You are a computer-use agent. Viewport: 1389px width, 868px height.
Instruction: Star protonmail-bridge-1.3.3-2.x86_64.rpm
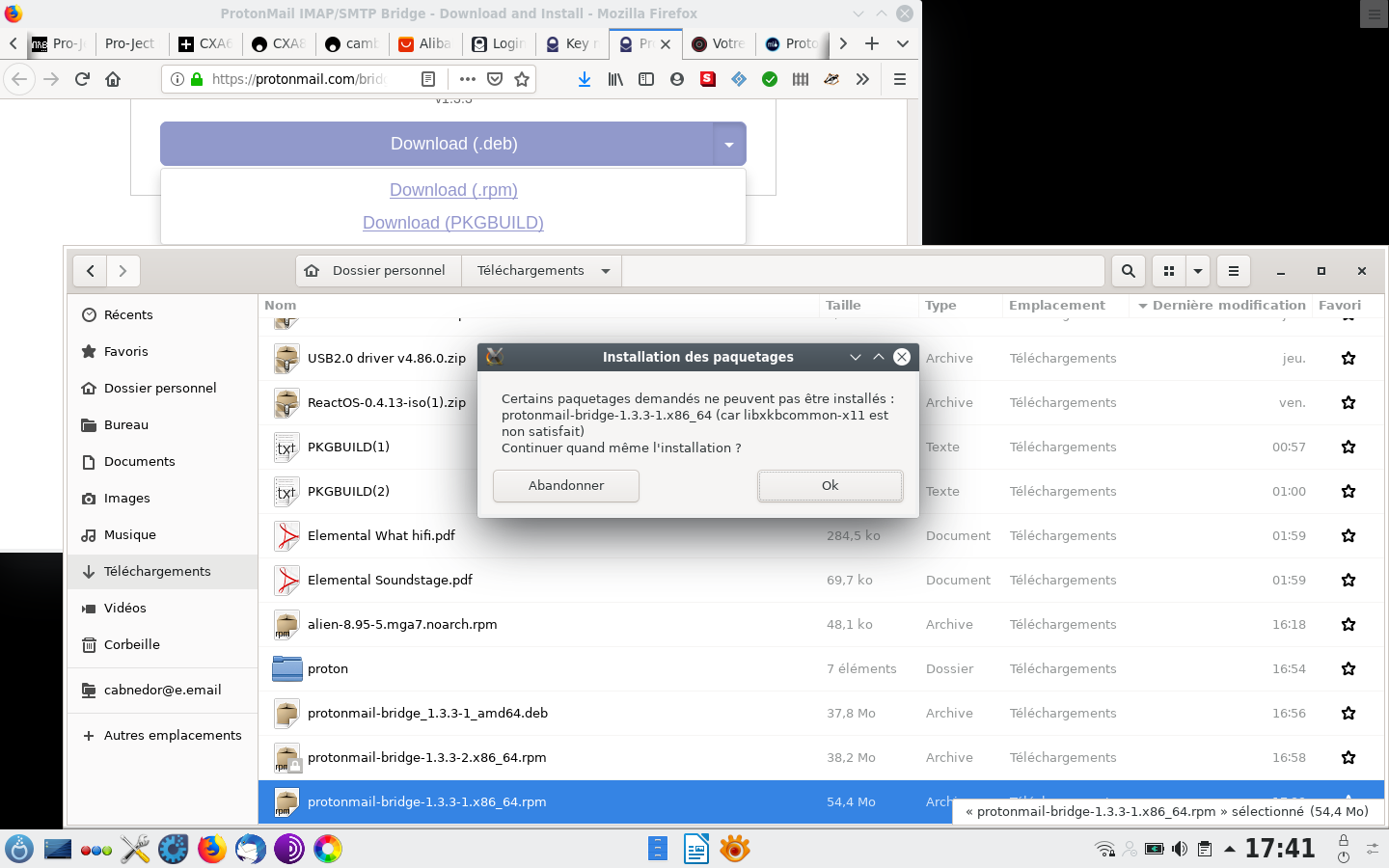(1348, 757)
